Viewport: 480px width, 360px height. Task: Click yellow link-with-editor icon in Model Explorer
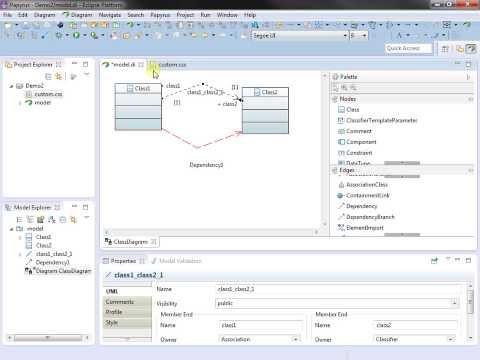point(73,219)
